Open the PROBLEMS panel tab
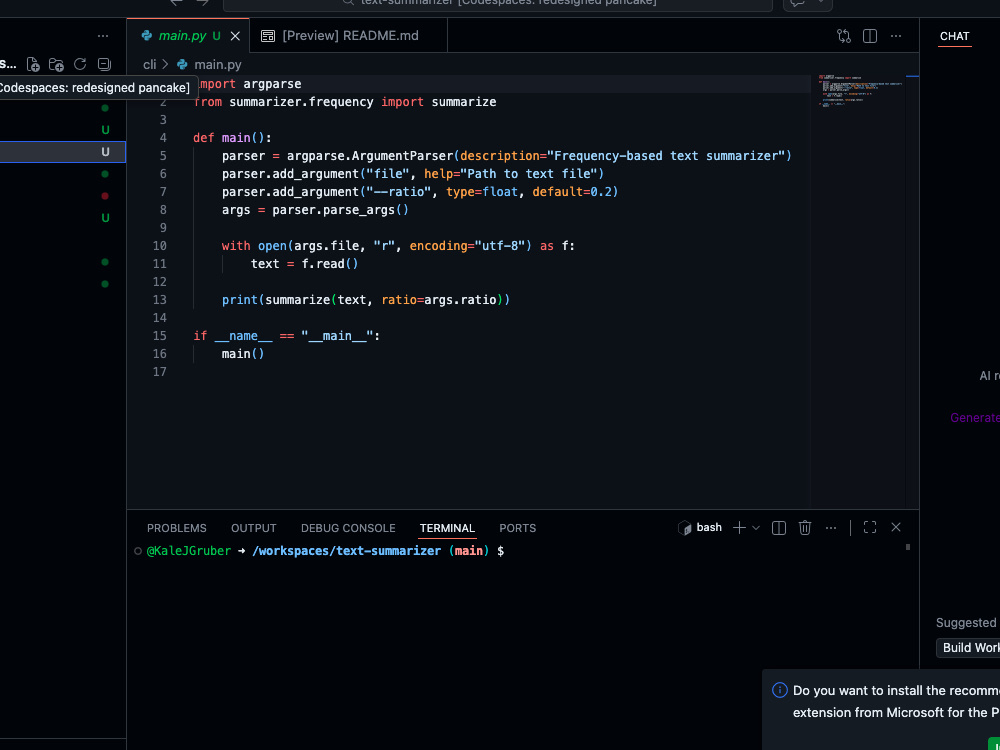1000x750 pixels. click(x=177, y=528)
